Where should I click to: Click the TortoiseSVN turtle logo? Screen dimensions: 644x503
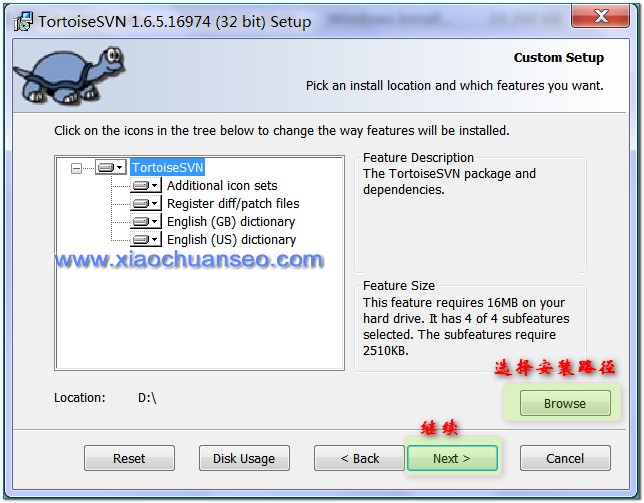pyautogui.click(x=69, y=75)
